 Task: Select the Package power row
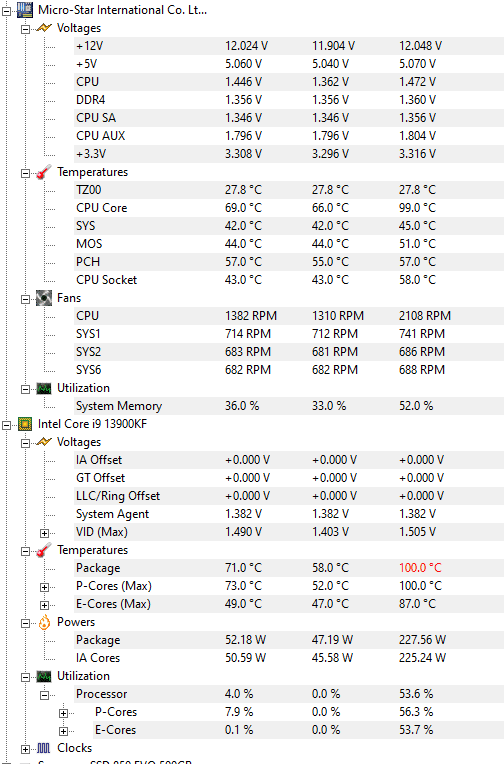(x=289, y=640)
